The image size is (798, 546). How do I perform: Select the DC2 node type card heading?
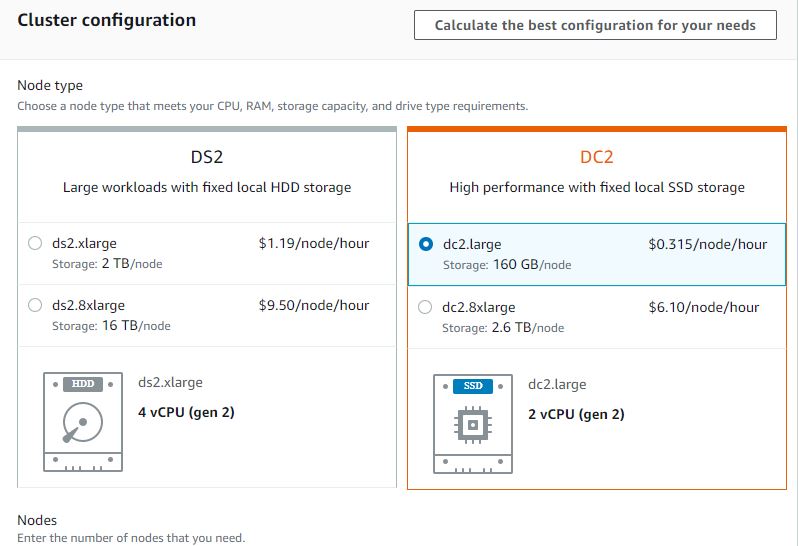pos(596,157)
